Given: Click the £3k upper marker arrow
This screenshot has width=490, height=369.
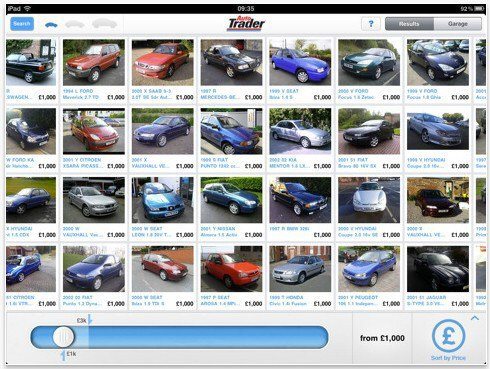Looking at the screenshot, I should click(x=89, y=319).
